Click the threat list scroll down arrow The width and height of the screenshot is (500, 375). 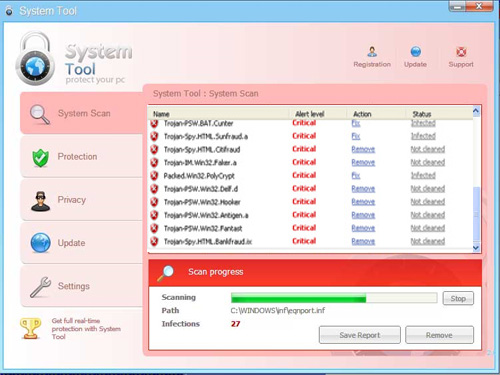click(476, 248)
